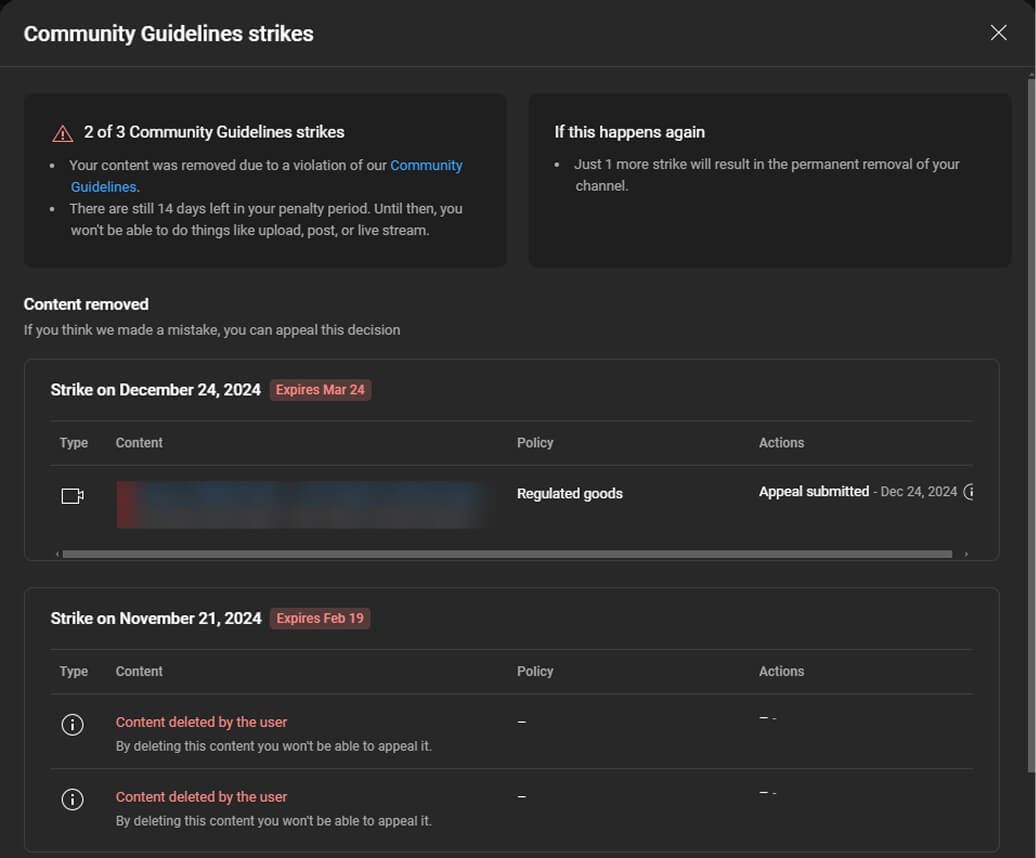Image resolution: width=1036 pixels, height=858 pixels.
Task: Click the left scroll arrow of December strike table
Action: pos(57,554)
